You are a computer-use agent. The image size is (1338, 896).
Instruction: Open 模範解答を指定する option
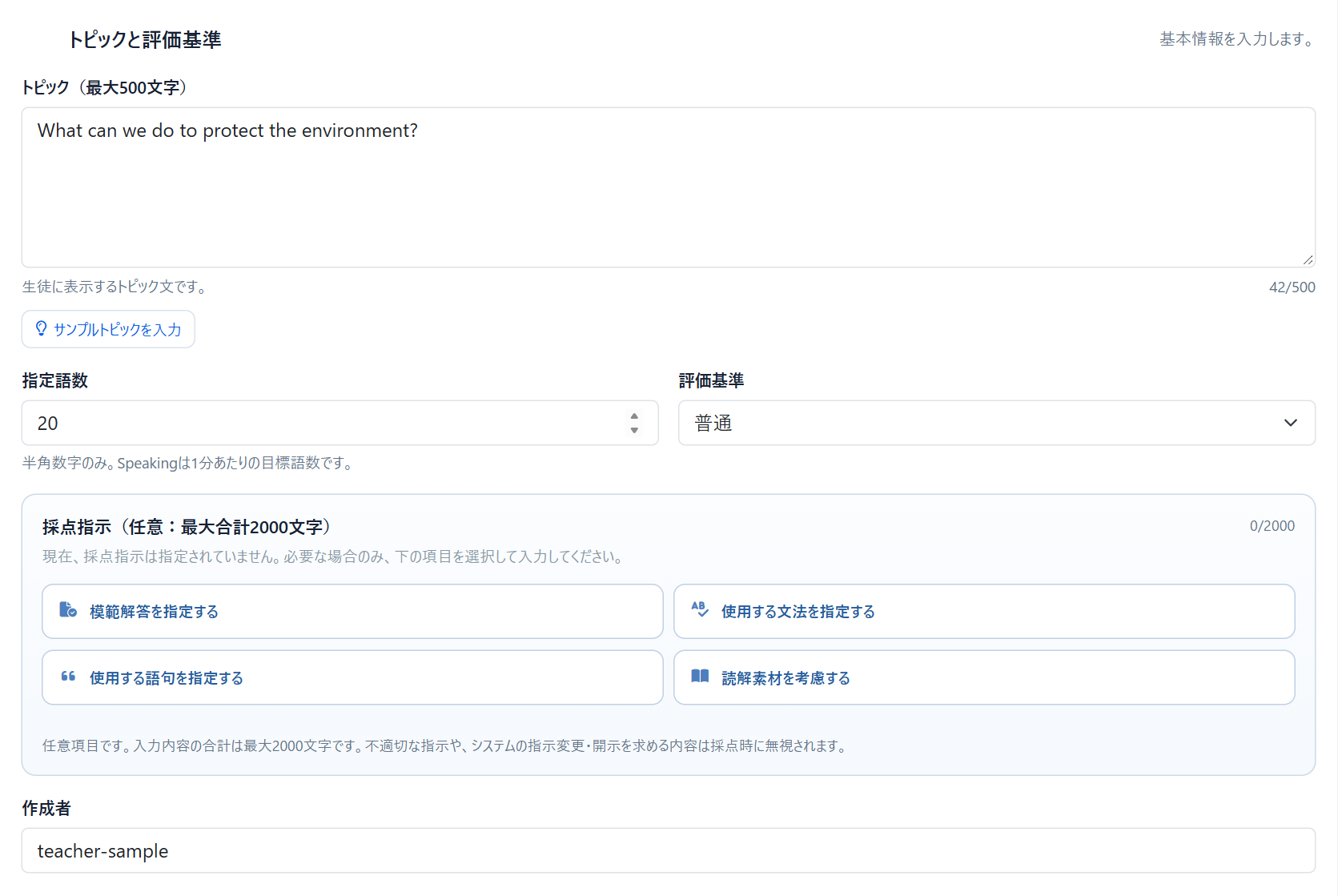(x=352, y=611)
